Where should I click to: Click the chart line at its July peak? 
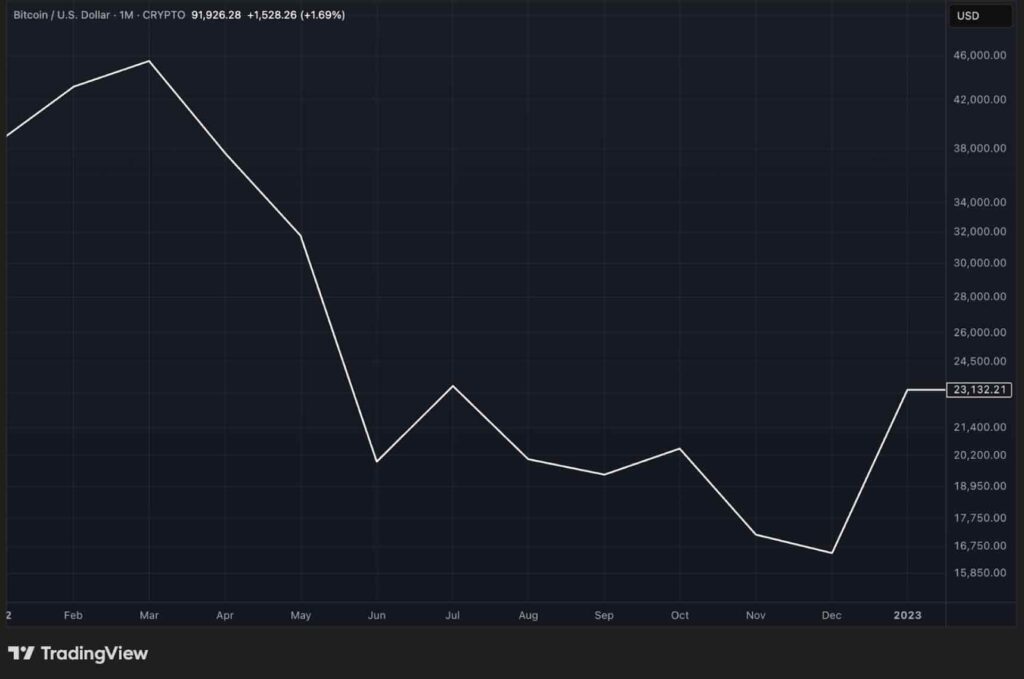[x=453, y=385]
